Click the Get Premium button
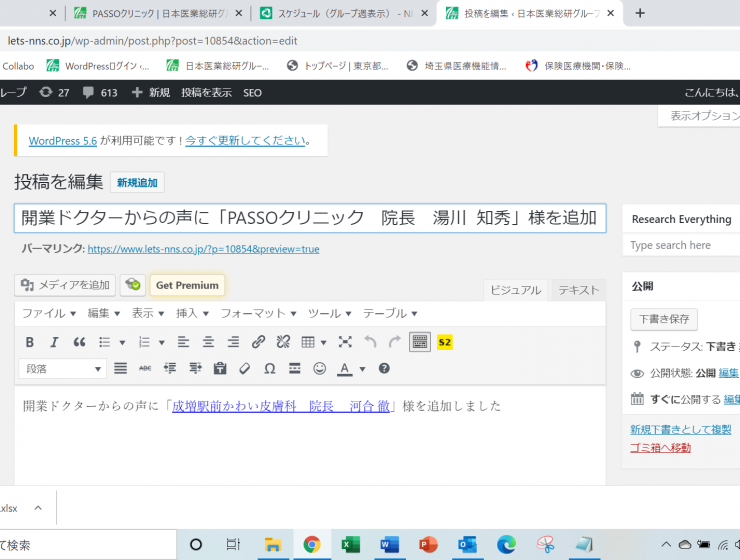The image size is (740, 560). [x=187, y=285]
